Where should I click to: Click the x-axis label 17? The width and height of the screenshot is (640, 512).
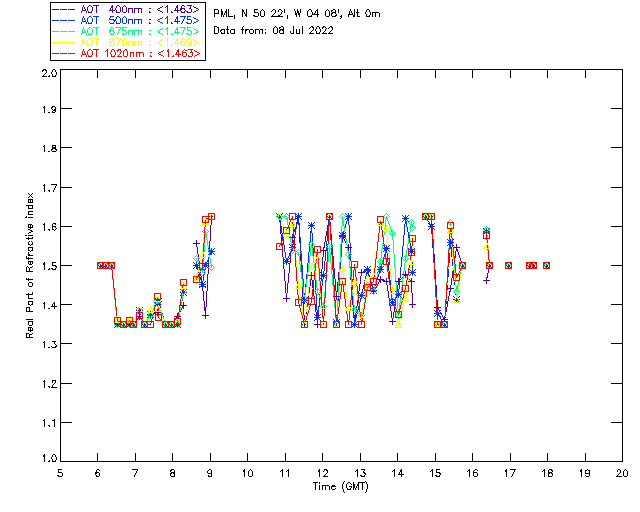coord(510,473)
